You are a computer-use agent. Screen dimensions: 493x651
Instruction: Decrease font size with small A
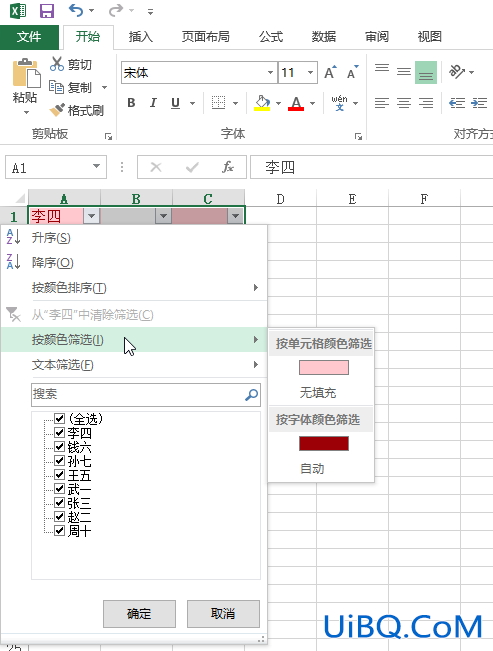pos(353,72)
